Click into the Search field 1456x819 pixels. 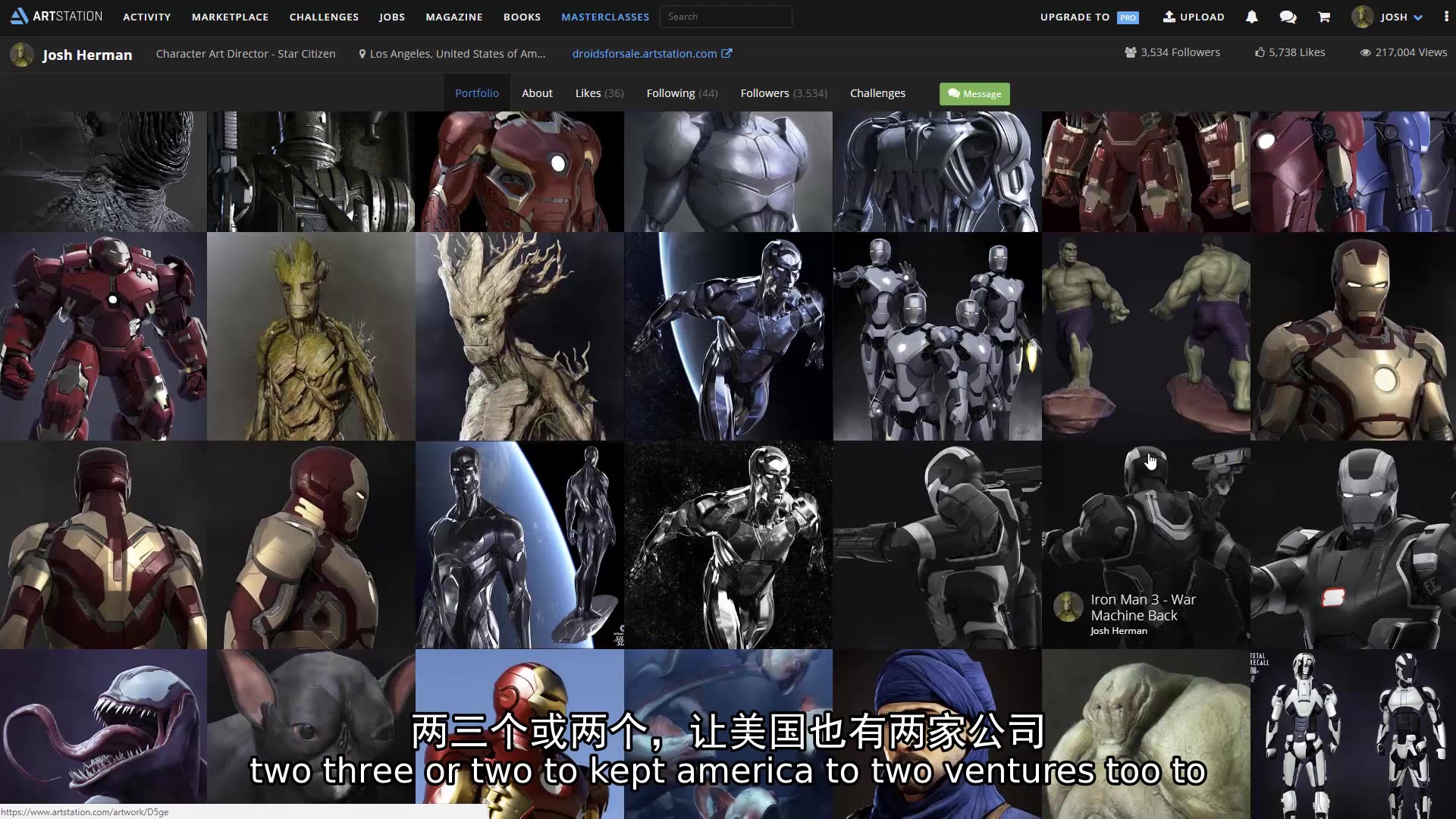[x=726, y=17]
